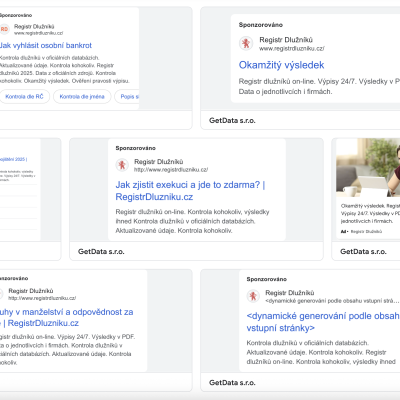
Task: Open the Jak vyhlásit osobní bankrot headline
Action: [46, 45]
